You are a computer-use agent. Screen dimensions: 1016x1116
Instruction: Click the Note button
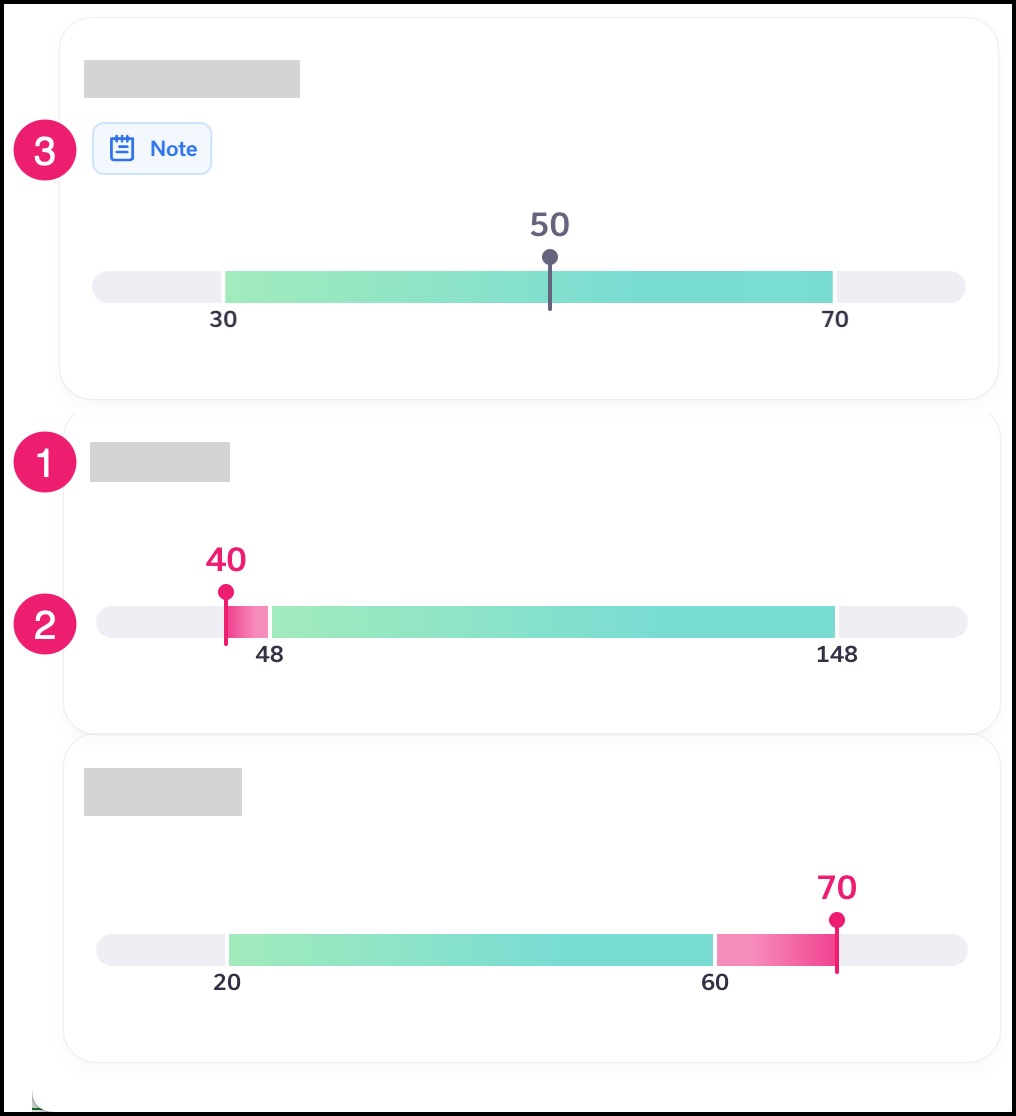click(152, 149)
